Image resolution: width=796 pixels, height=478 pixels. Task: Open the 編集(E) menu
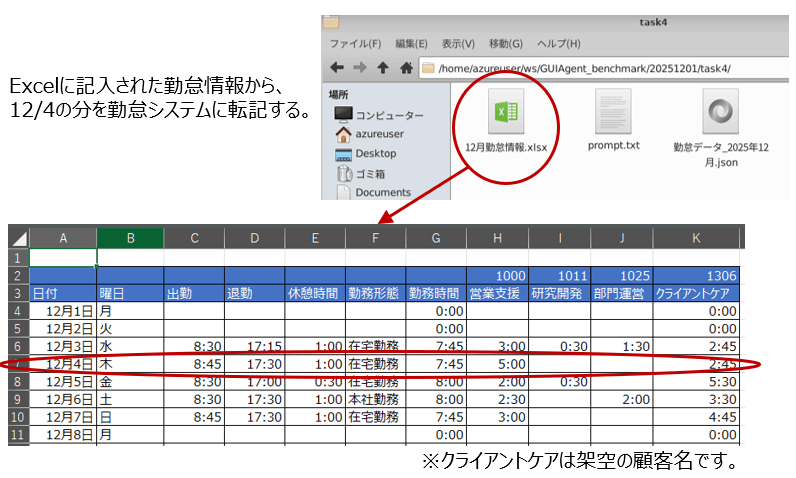click(411, 44)
